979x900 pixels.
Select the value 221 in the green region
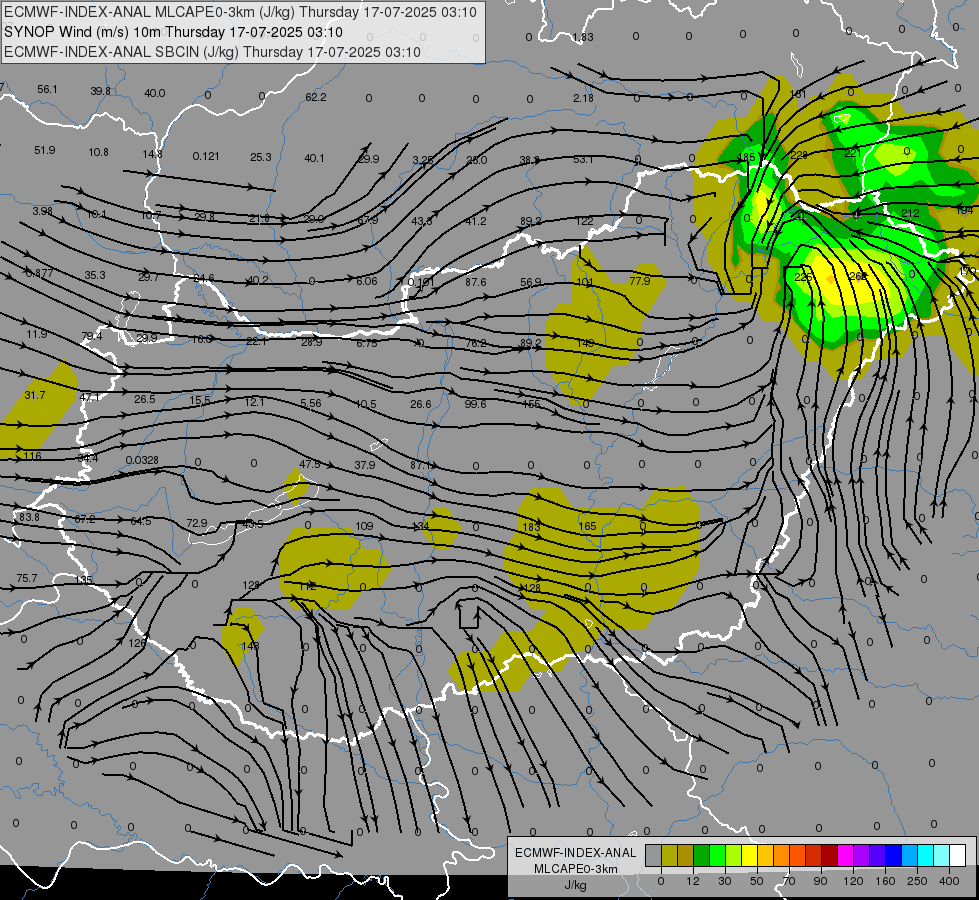click(x=853, y=153)
